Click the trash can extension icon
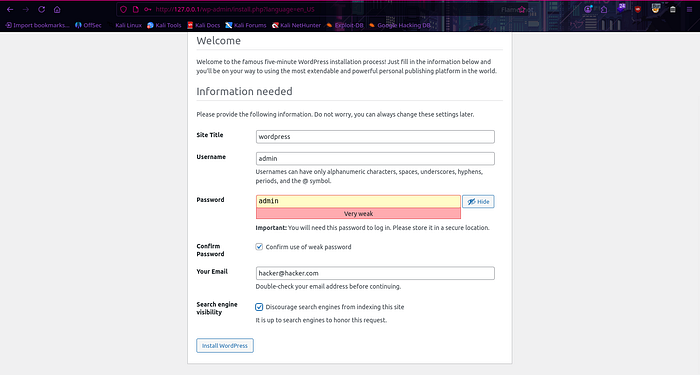The height and width of the screenshot is (375, 700). click(x=673, y=9)
